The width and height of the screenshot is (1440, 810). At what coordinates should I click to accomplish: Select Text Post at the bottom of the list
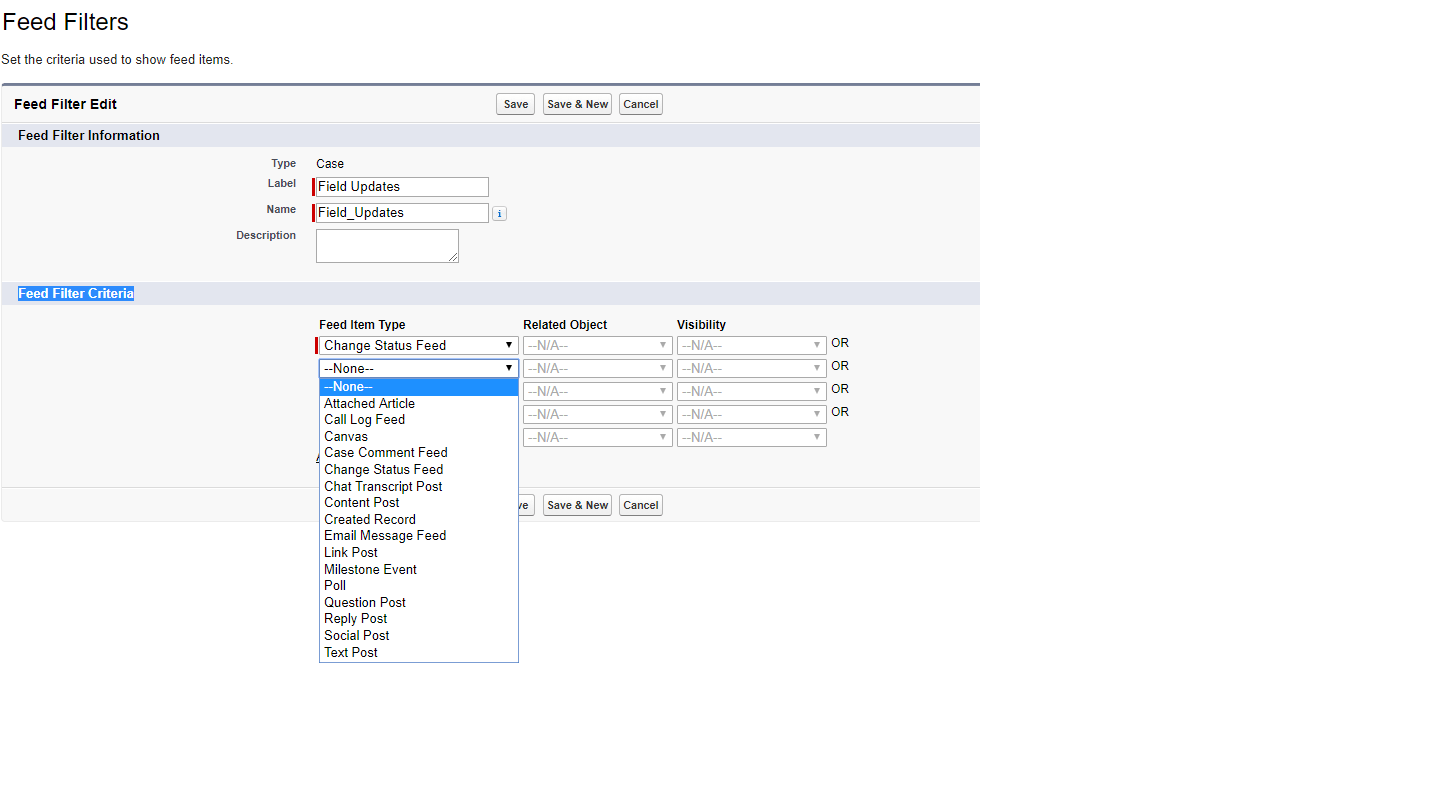click(350, 652)
